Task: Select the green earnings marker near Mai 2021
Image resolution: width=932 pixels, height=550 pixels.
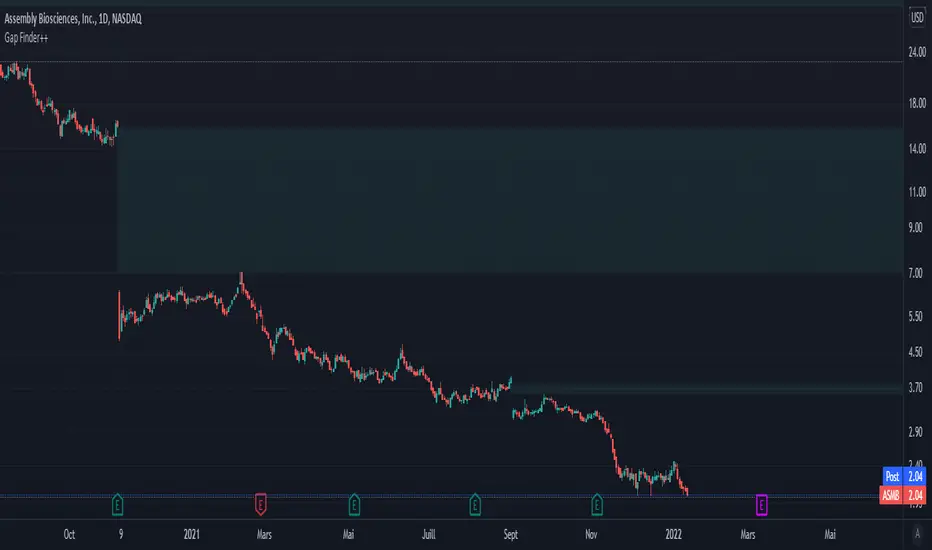Action: click(x=354, y=505)
